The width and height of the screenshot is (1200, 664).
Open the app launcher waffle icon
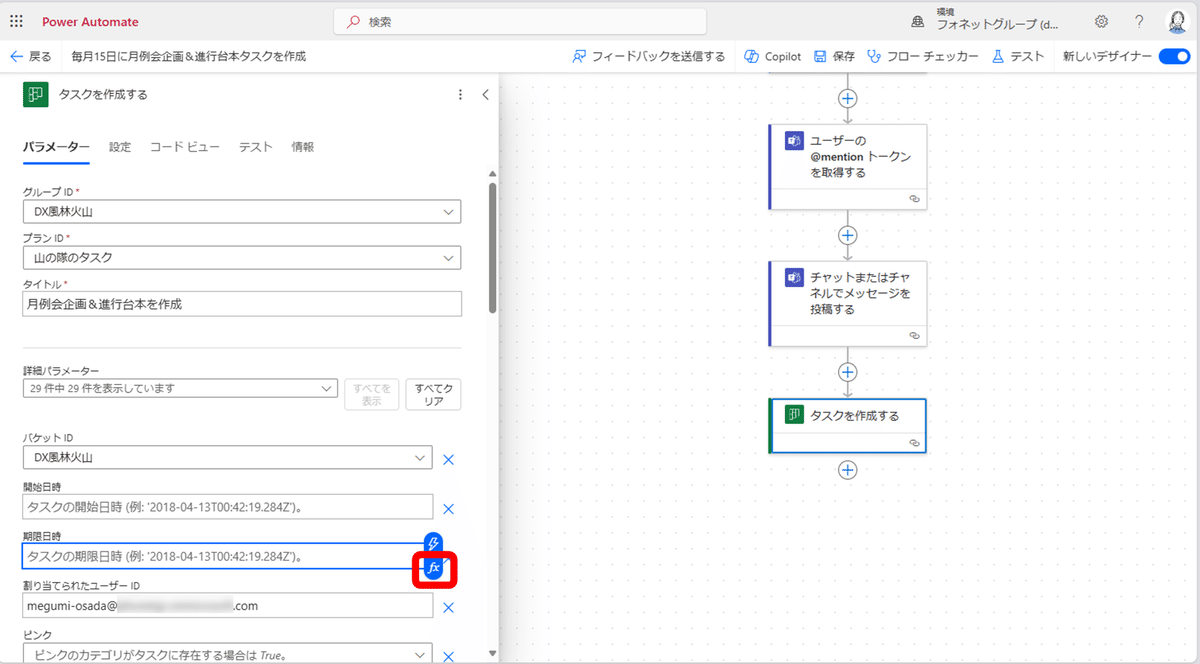16,21
